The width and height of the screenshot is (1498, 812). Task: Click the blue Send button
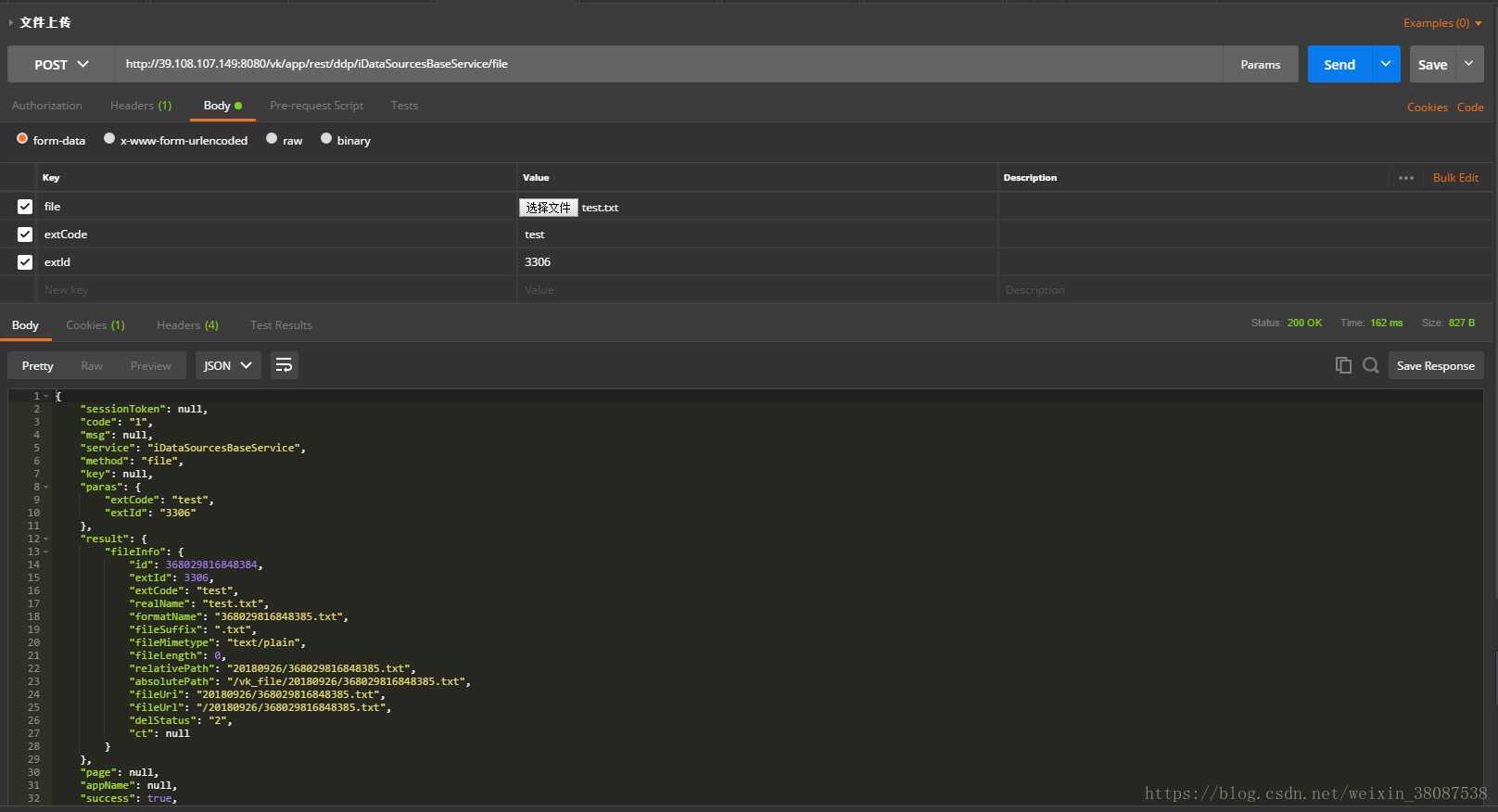click(1339, 65)
